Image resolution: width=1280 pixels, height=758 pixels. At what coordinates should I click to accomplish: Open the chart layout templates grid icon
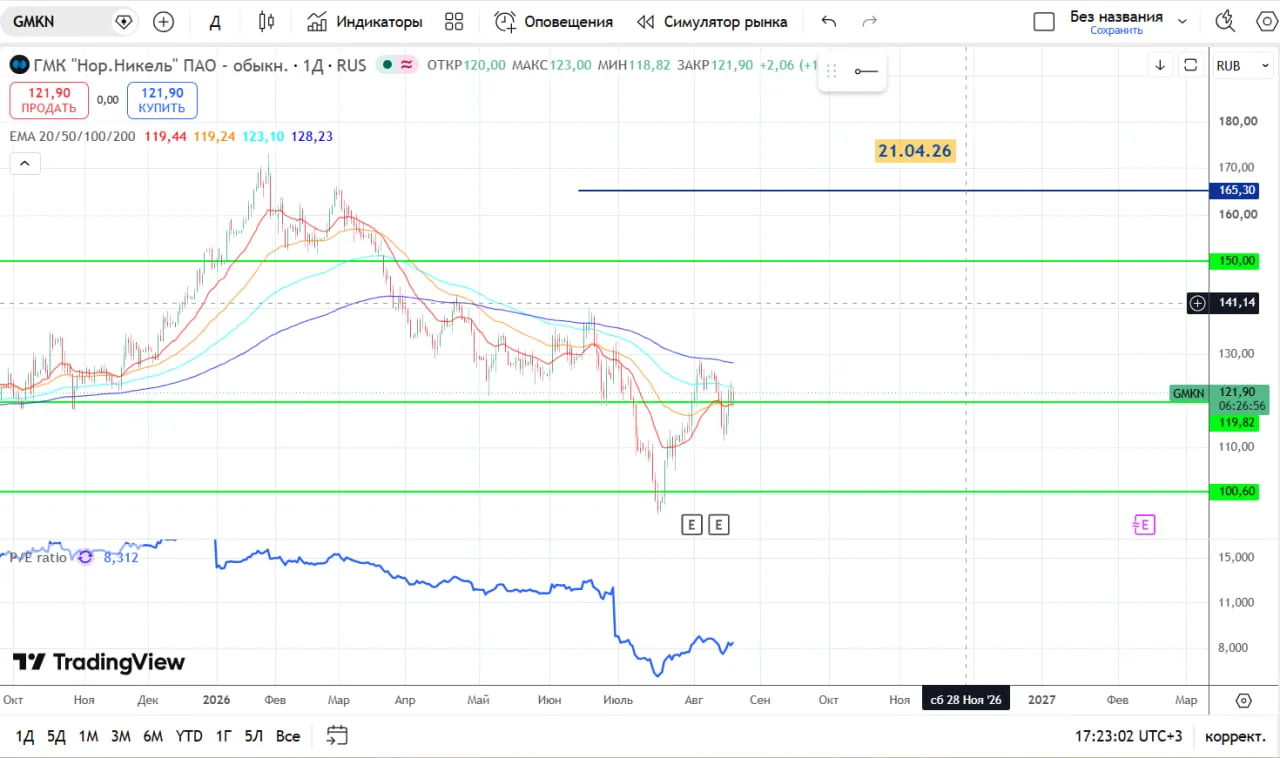(454, 21)
